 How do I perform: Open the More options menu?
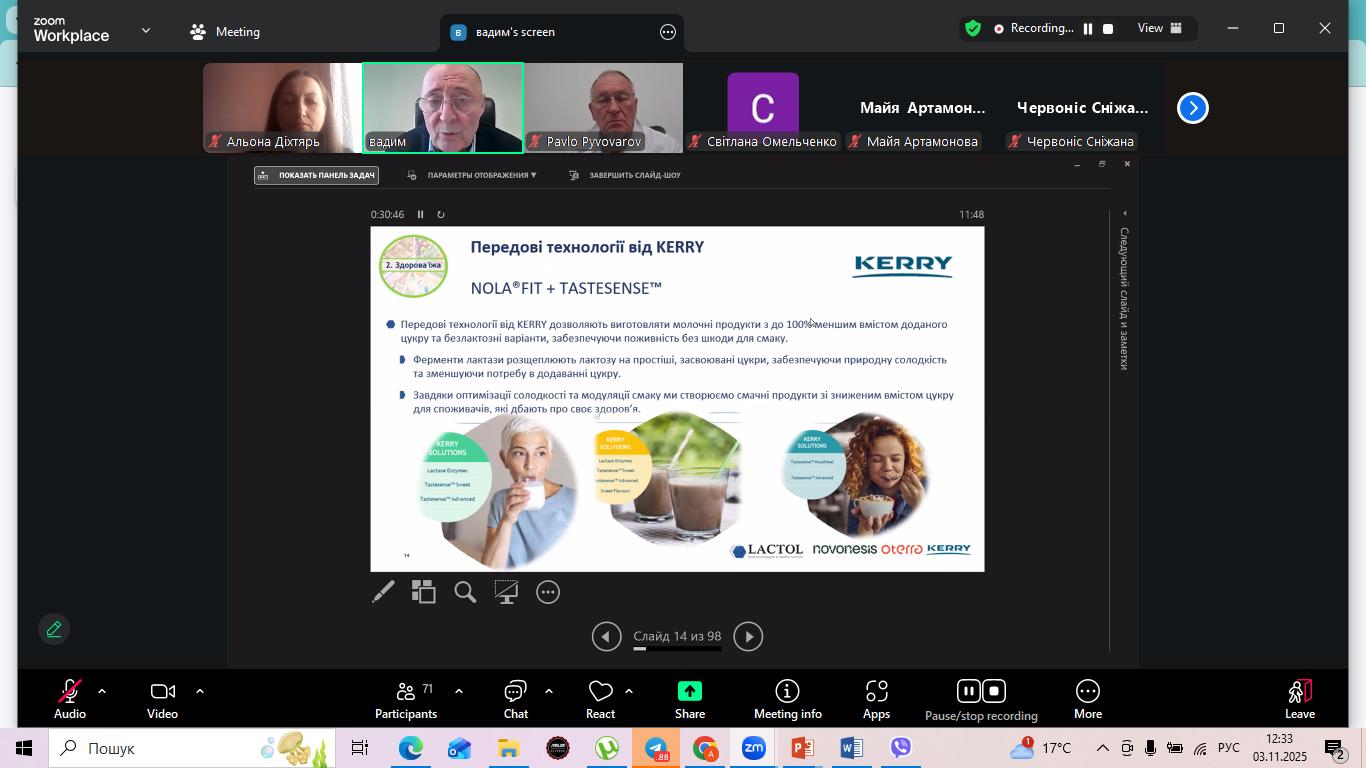click(1087, 699)
